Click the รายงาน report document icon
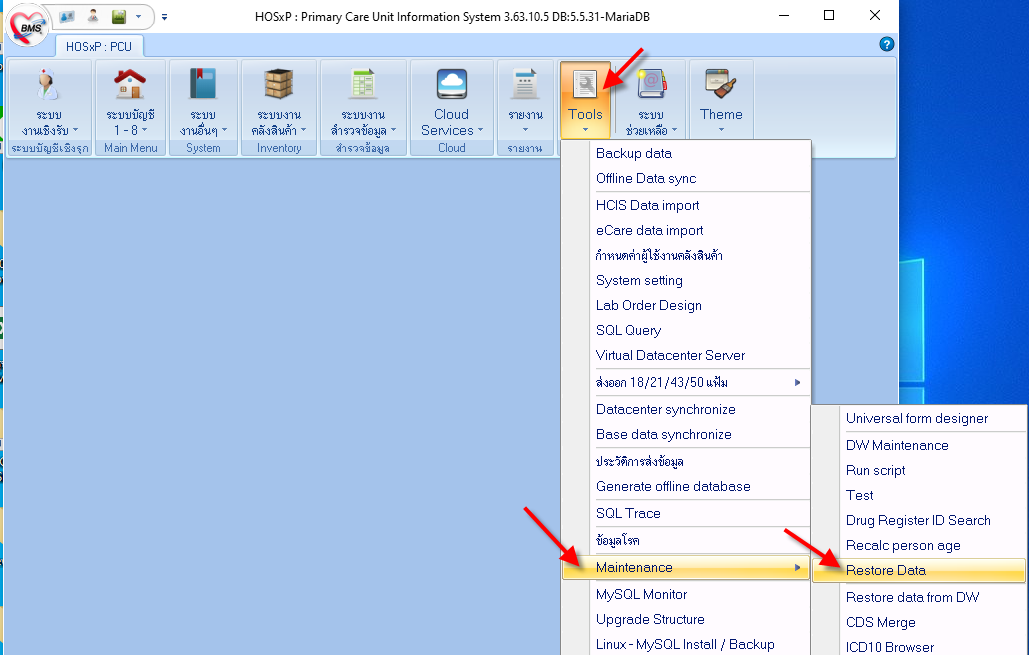The height and width of the screenshot is (655, 1029). pos(525,84)
